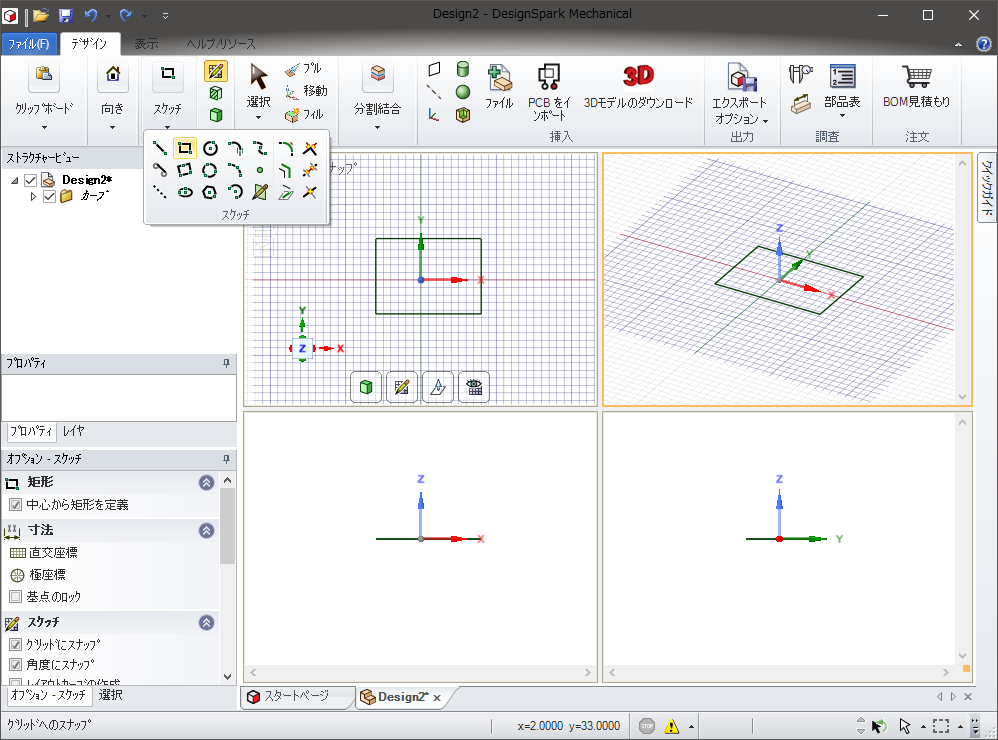Open the 向き dropdown arrow
Viewport: 998px width, 740px height.
pos(112,128)
